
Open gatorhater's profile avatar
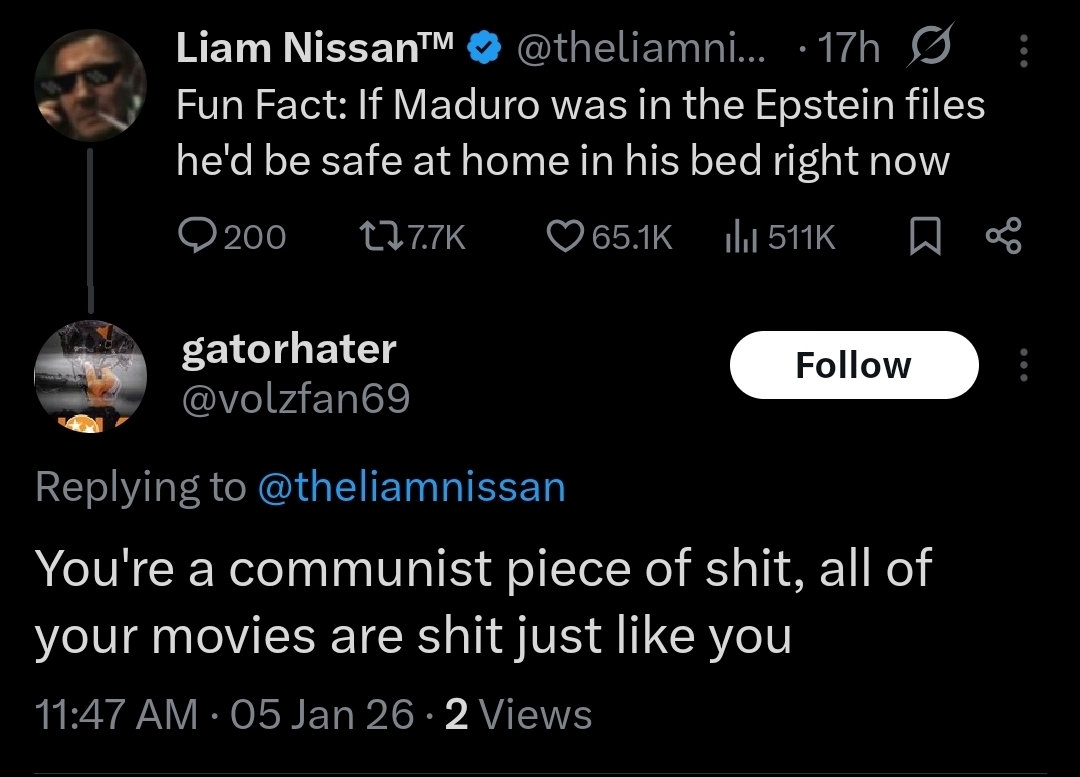91,376
